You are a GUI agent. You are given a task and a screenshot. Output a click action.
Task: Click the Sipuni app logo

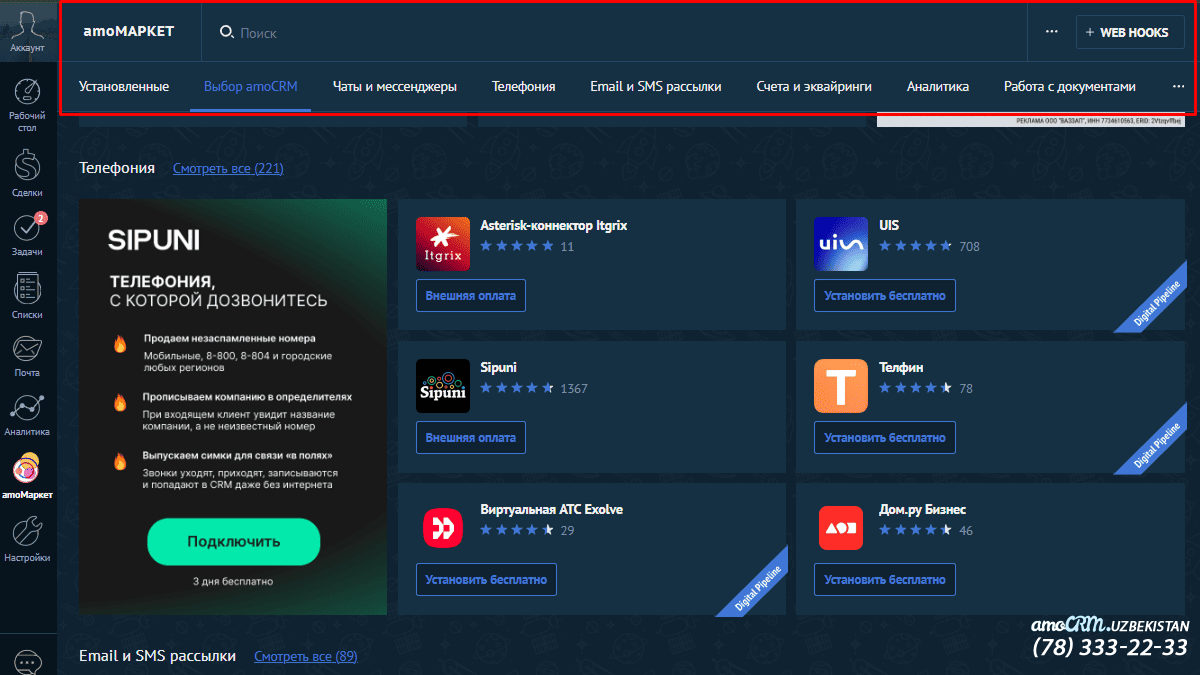point(443,386)
